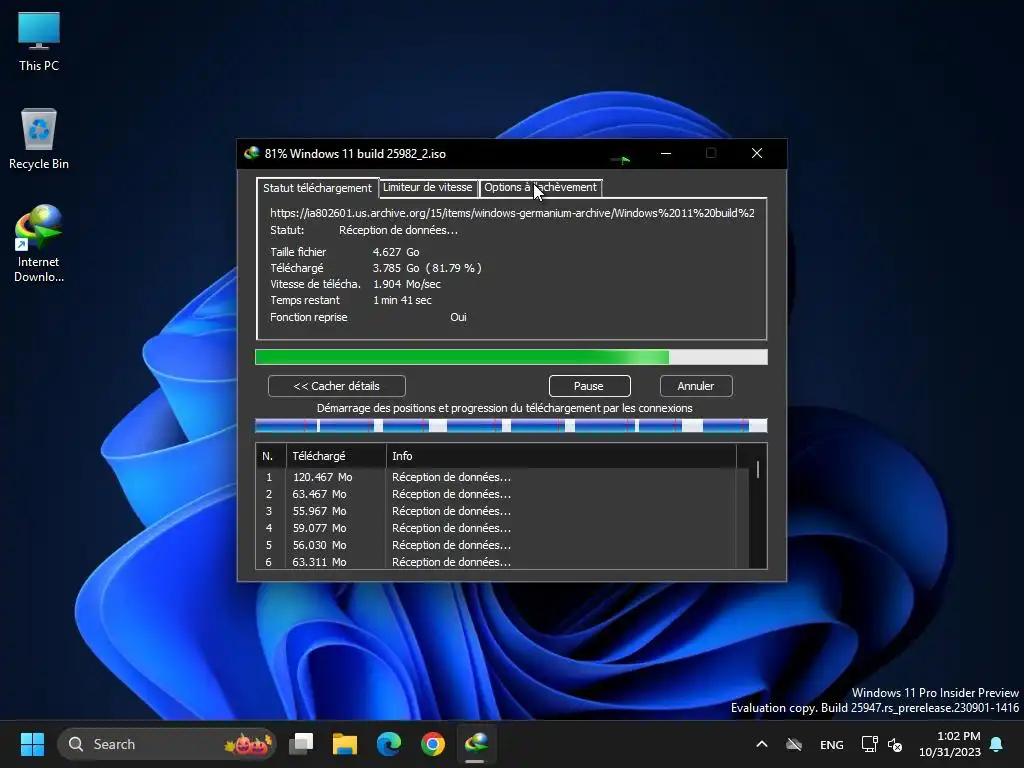Select connection row with 120.467 Mo
The image size is (1024, 768).
503,477
